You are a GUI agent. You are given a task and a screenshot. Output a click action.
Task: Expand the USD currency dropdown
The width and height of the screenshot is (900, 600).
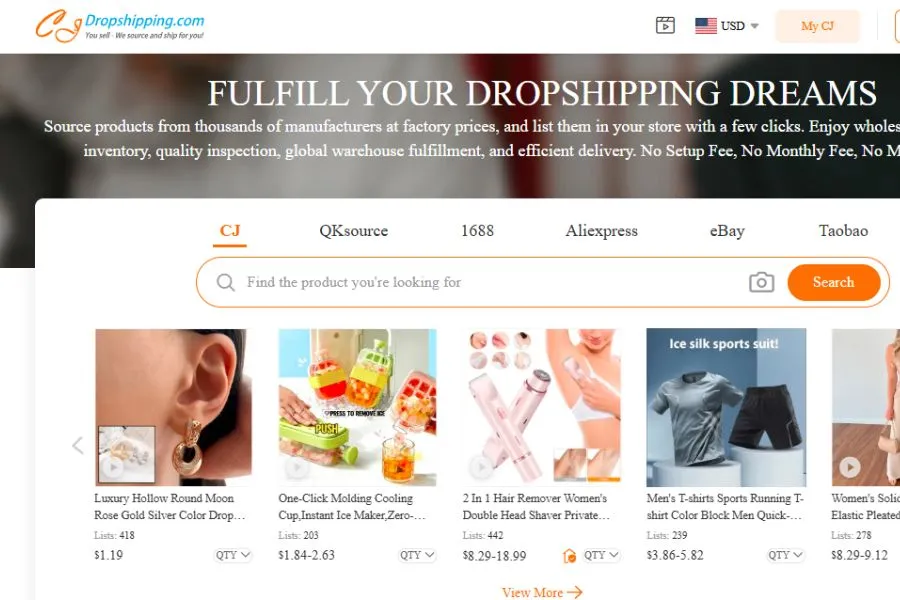tap(754, 26)
